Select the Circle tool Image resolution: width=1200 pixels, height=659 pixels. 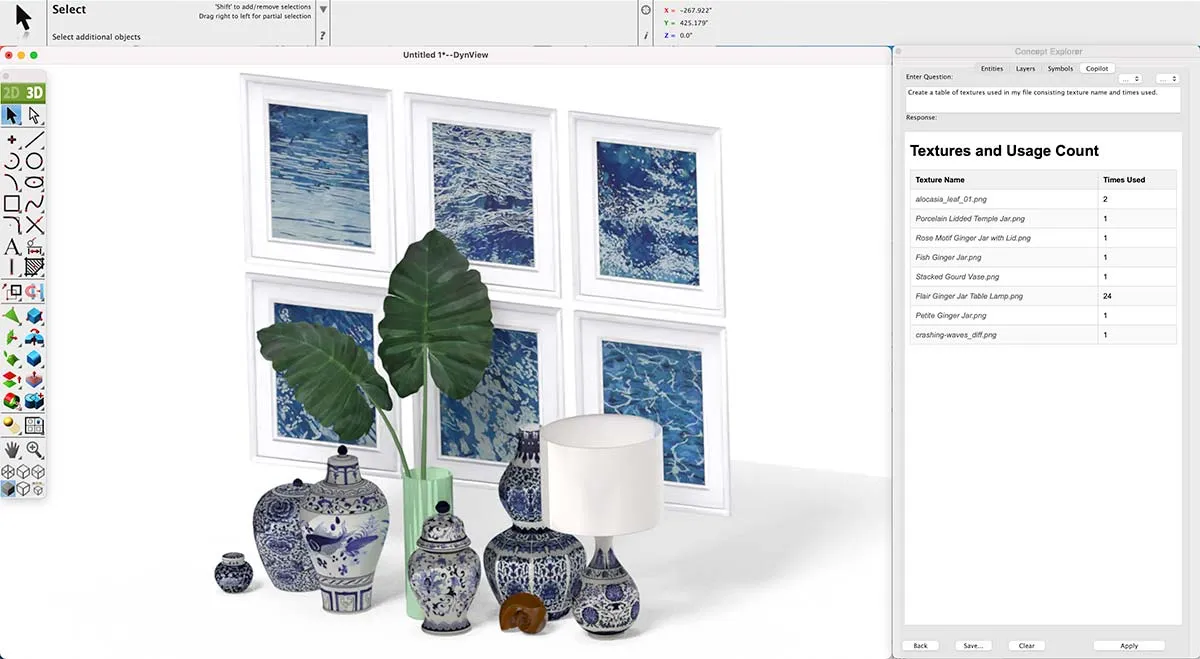35,161
